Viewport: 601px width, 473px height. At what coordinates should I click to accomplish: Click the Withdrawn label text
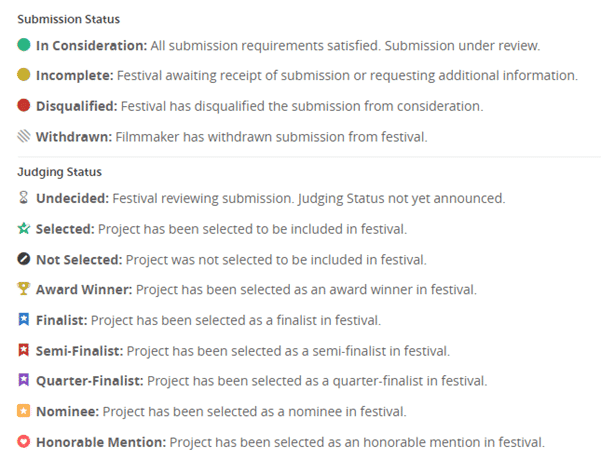pyautogui.click(x=74, y=137)
